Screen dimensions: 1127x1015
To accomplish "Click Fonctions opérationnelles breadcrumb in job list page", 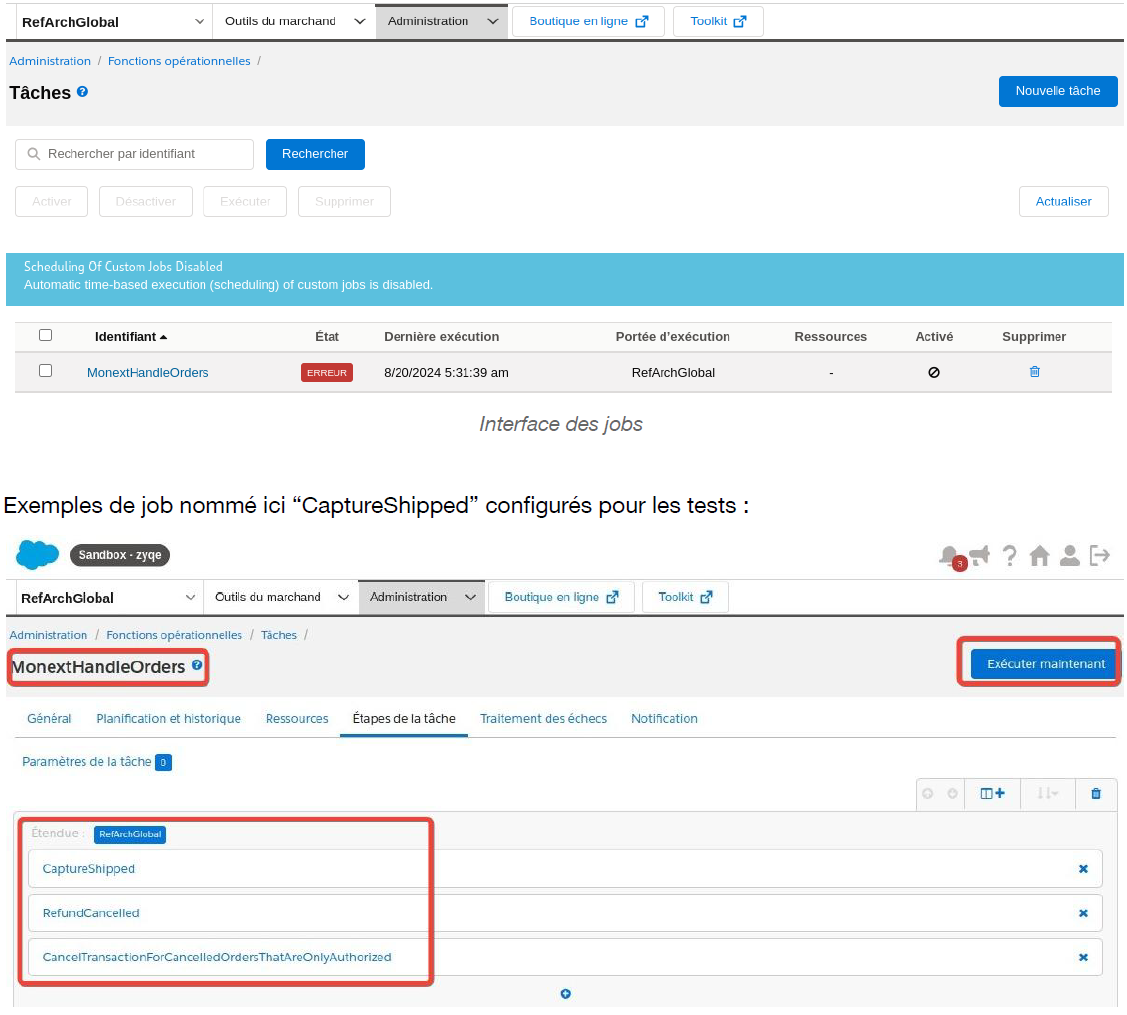I will [x=179, y=61].
